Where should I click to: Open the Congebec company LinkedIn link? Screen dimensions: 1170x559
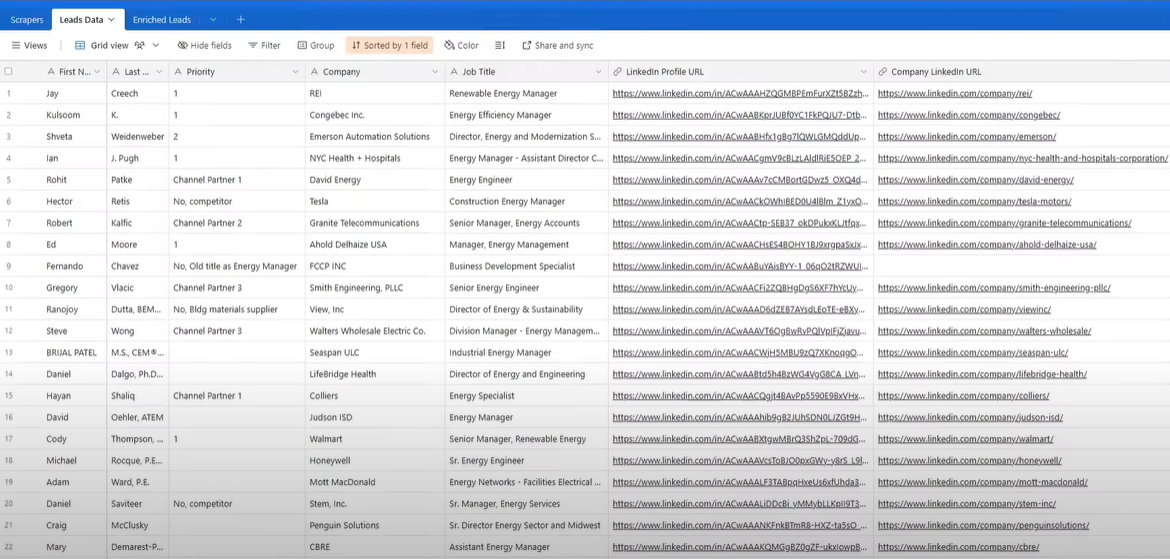pyautogui.click(x=969, y=115)
